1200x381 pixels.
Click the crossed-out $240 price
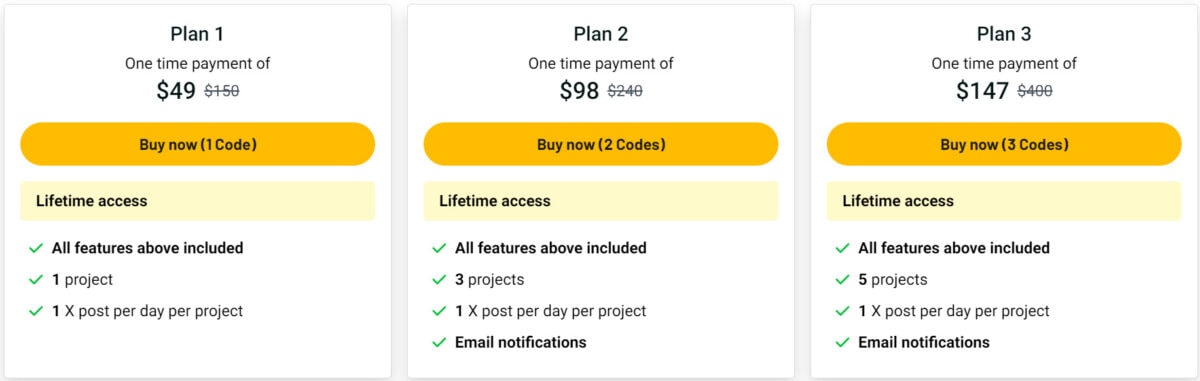coord(625,91)
